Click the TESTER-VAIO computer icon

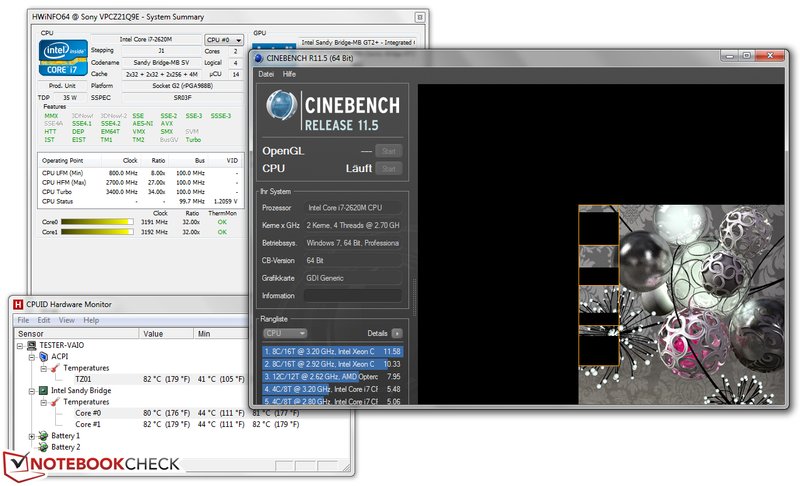click(x=32, y=345)
